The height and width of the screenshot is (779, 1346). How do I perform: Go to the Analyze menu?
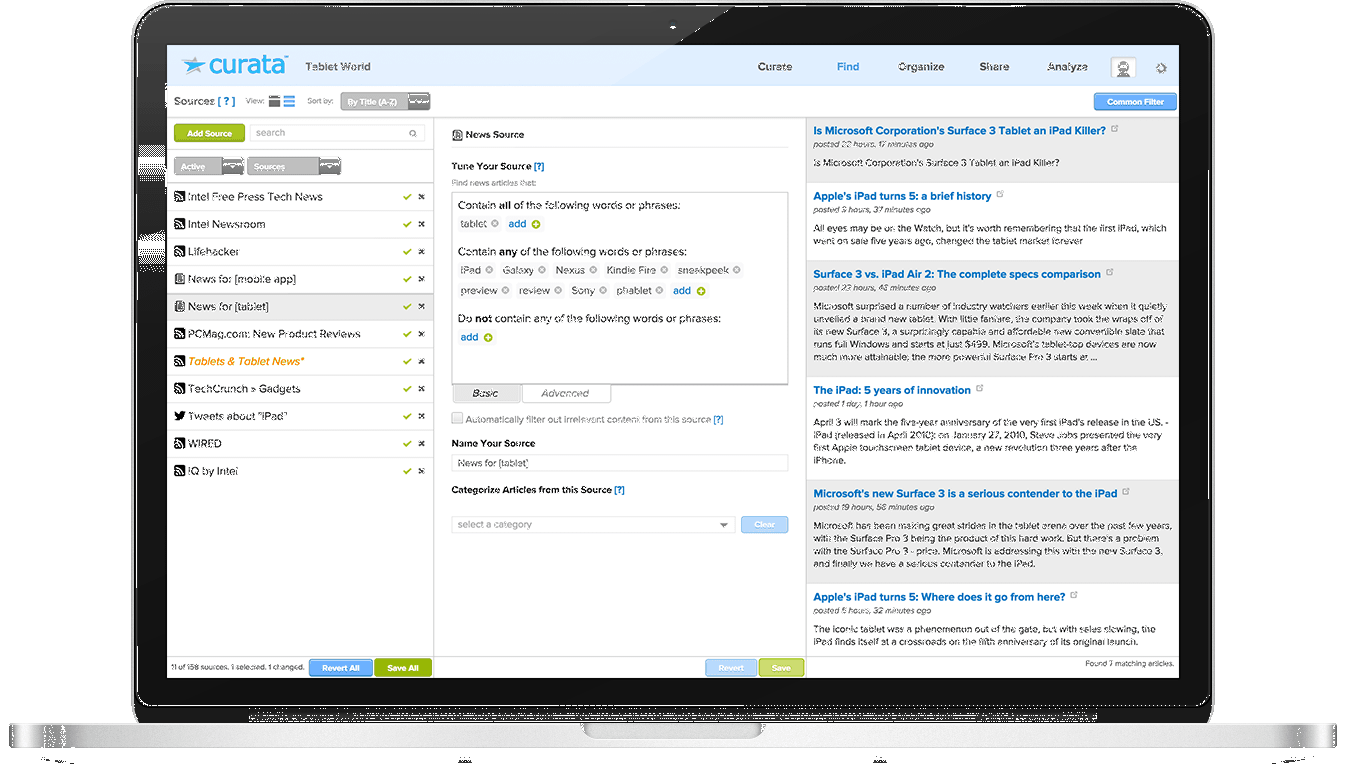click(1068, 67)
